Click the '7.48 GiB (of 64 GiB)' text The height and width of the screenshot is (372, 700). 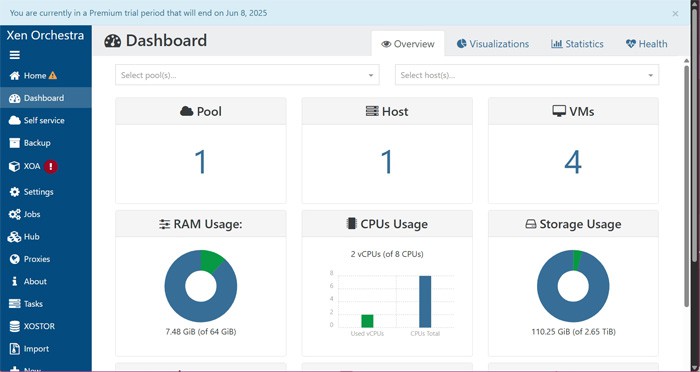201,332
